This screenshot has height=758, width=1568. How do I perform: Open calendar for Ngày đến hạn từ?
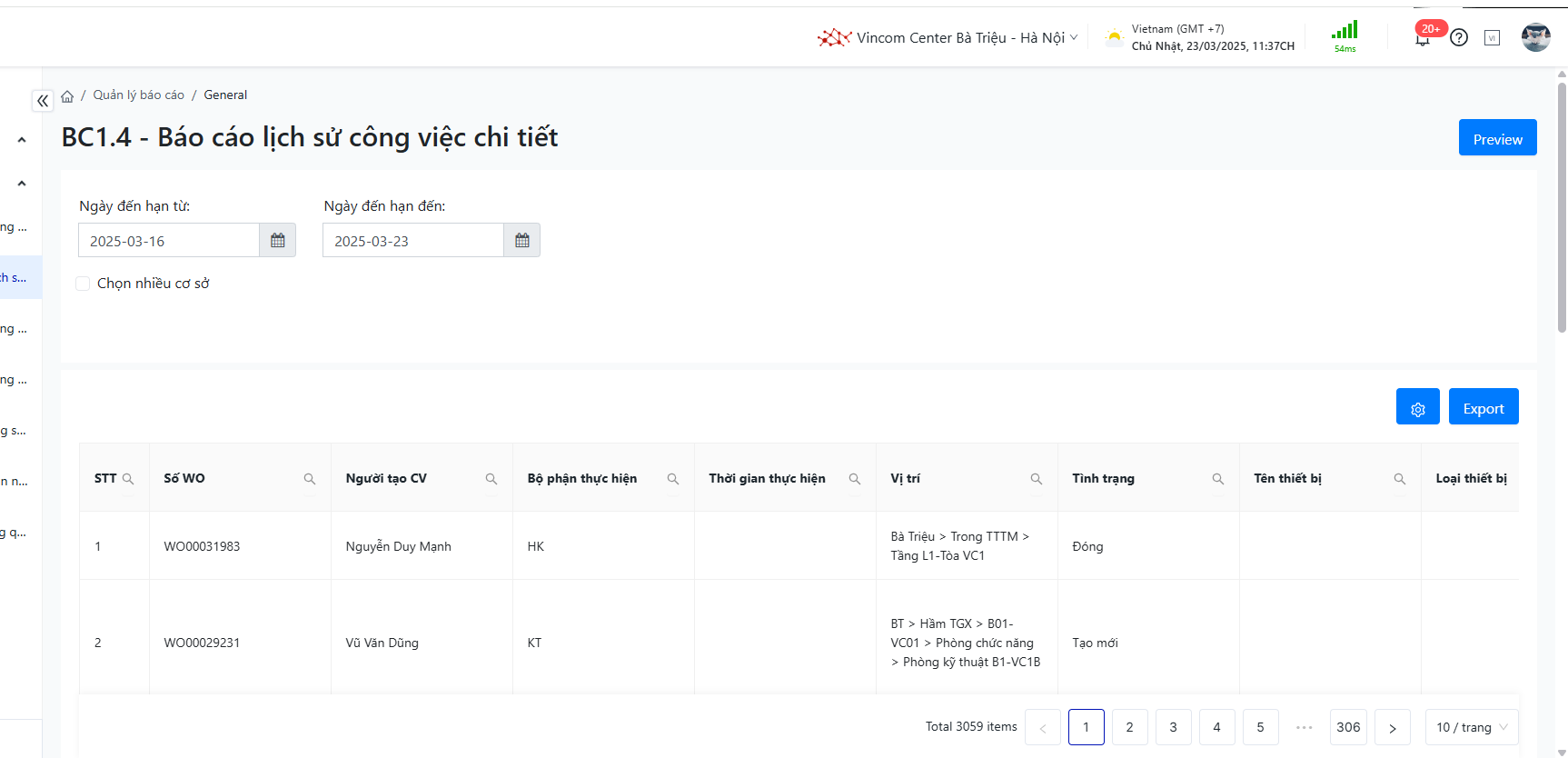click(x=278, y=241)
